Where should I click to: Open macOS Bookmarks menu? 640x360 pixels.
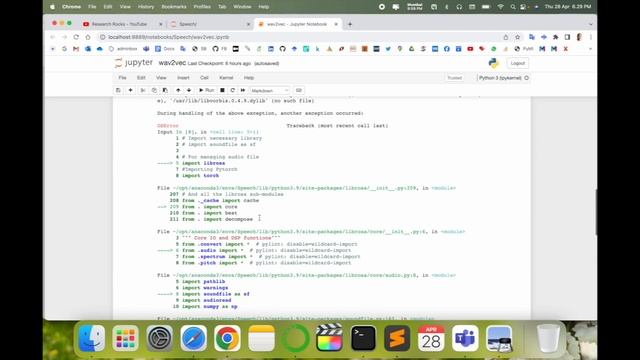(x=174, y=7)
